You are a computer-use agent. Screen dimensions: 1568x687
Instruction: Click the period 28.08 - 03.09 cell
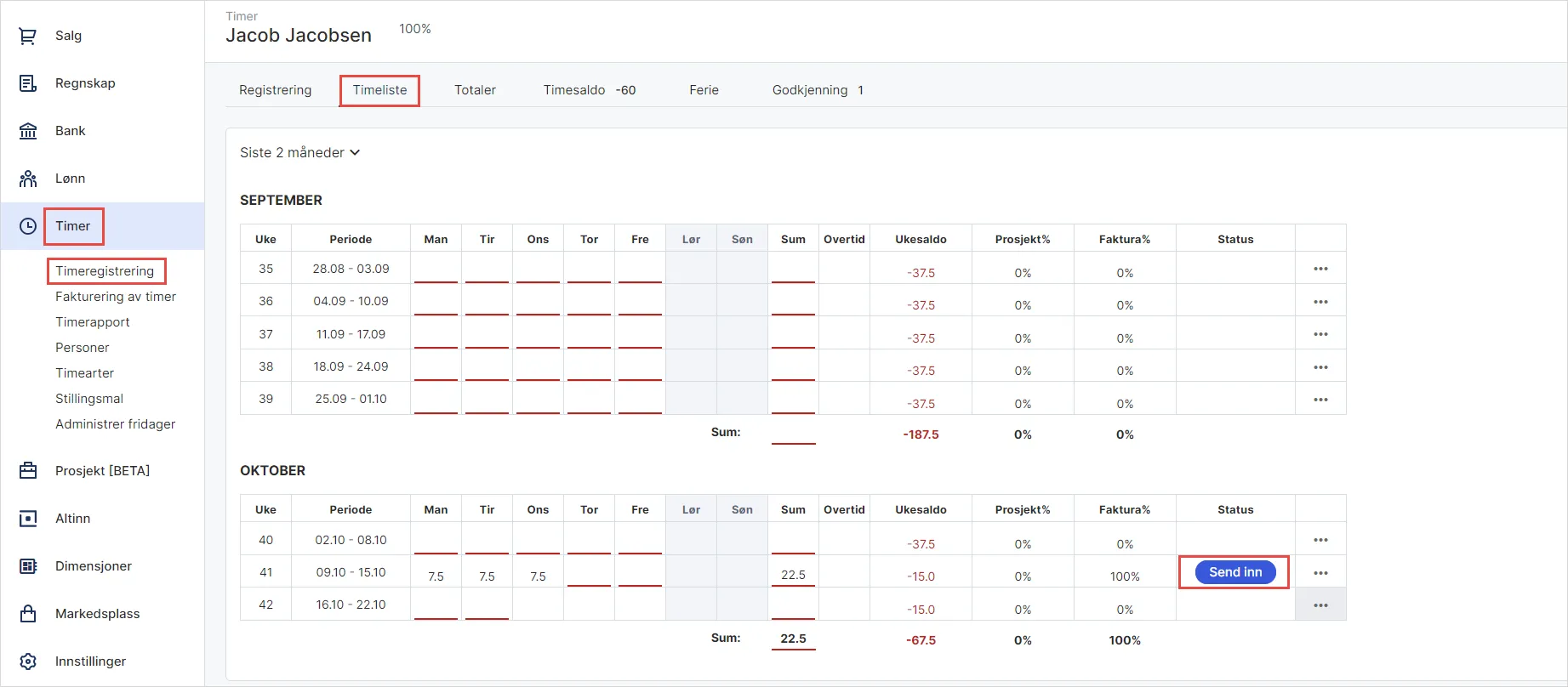(x=351, y=269)
